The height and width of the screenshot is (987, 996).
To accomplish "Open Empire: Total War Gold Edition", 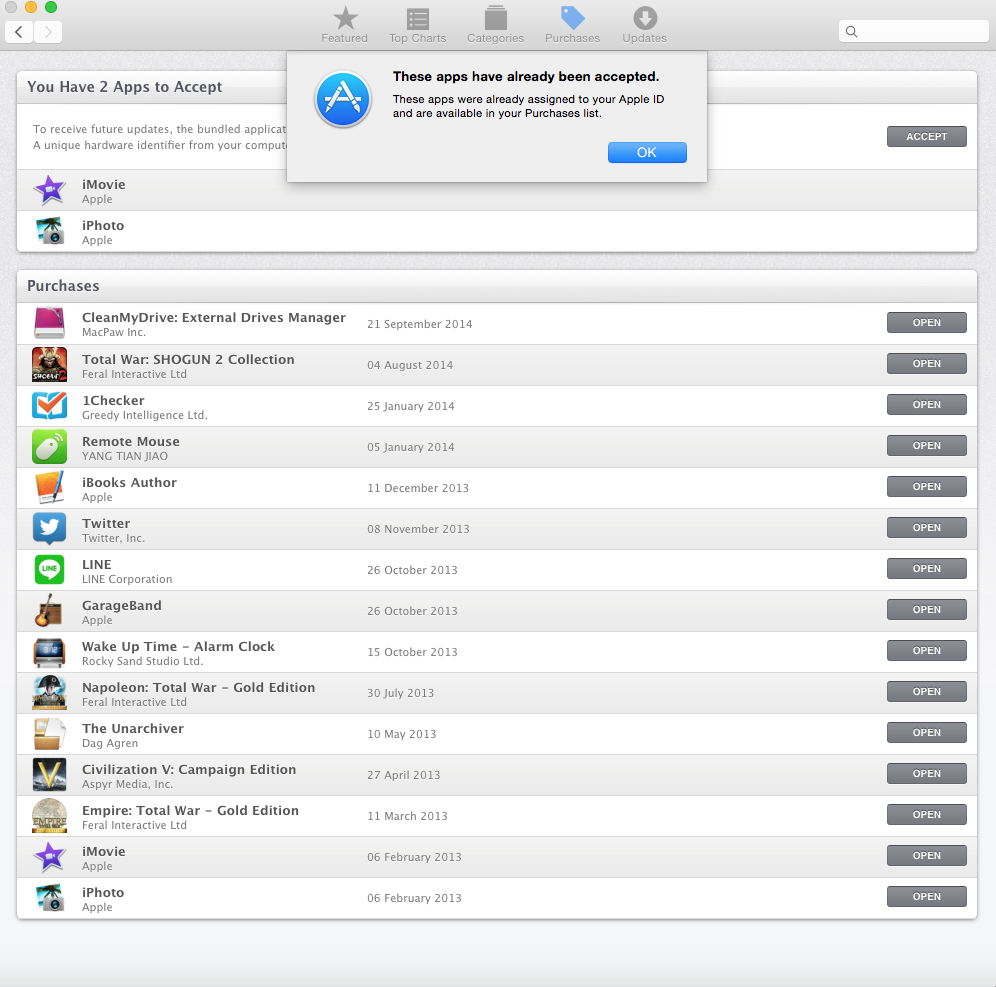I will point(926,814).
